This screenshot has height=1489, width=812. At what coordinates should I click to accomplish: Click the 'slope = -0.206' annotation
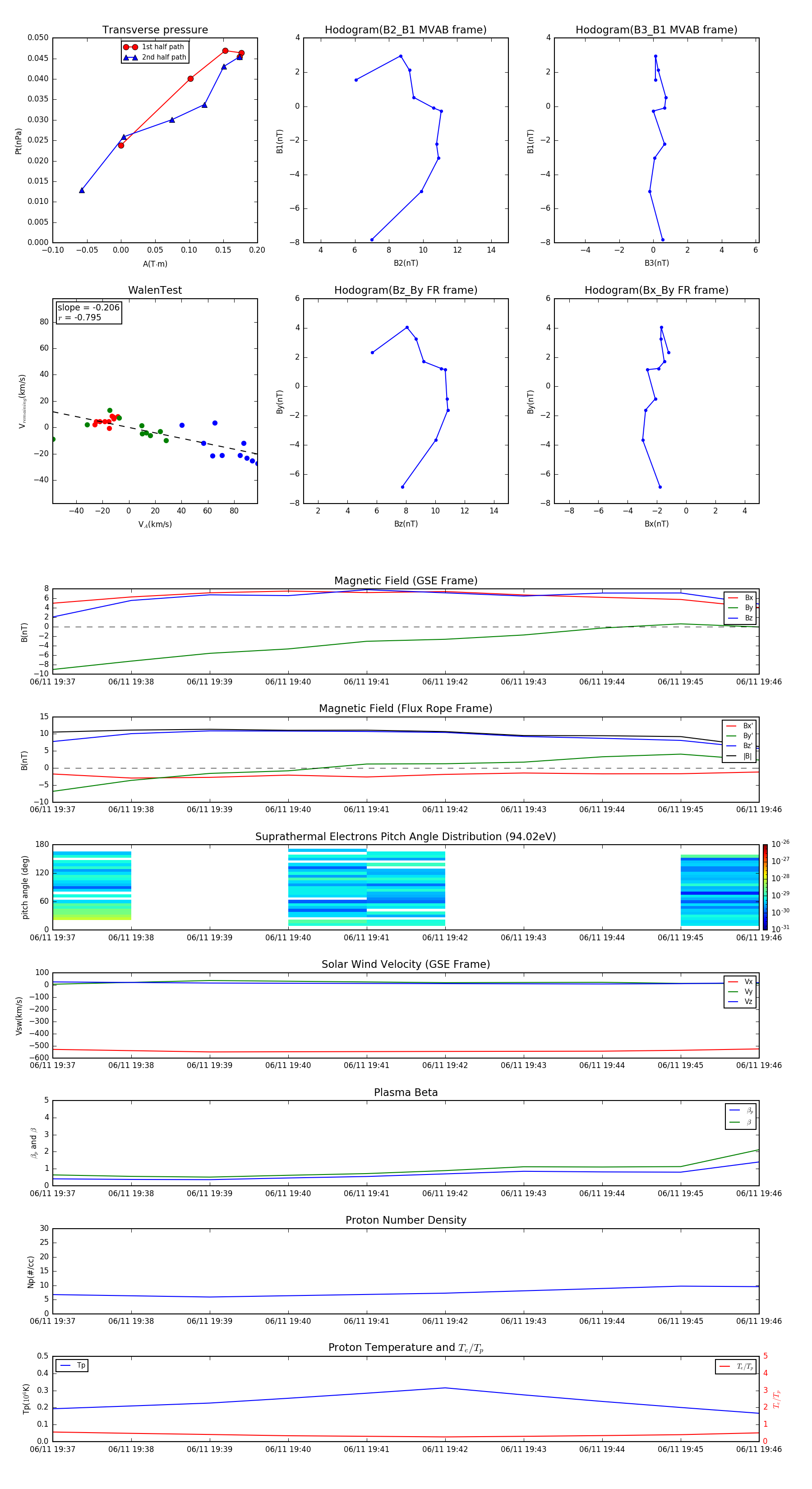88,308
